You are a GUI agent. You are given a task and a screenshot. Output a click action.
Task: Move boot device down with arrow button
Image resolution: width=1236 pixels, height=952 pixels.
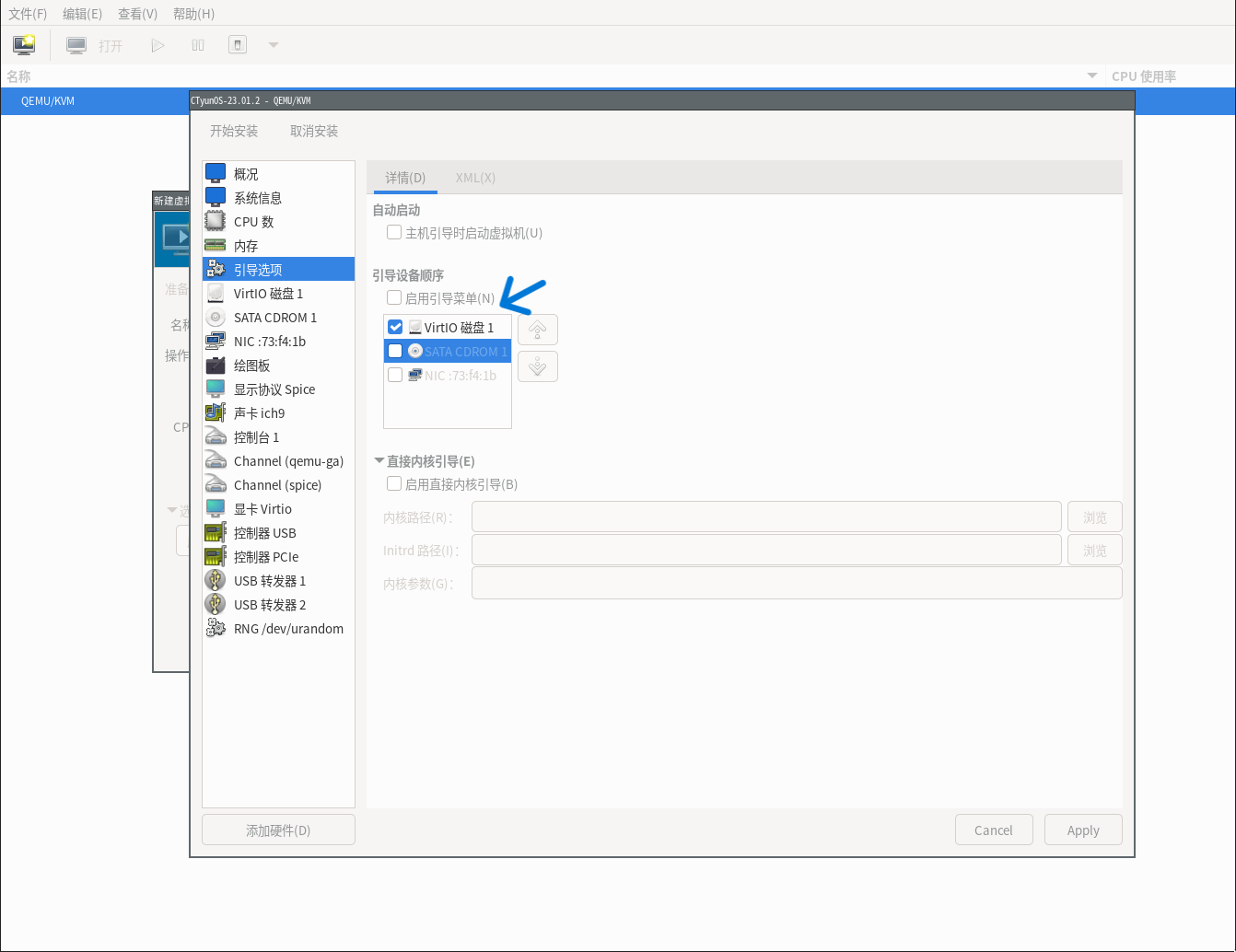pos(538,367)
